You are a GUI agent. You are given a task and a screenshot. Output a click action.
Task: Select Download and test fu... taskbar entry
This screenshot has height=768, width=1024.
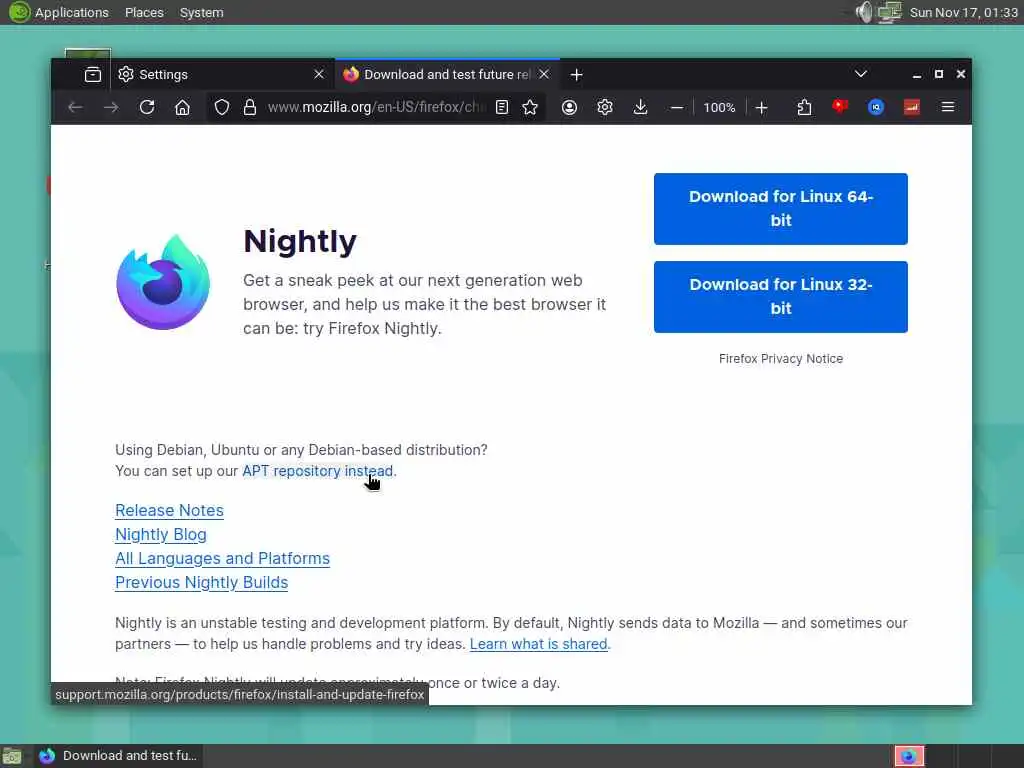(x=118, y=756)
